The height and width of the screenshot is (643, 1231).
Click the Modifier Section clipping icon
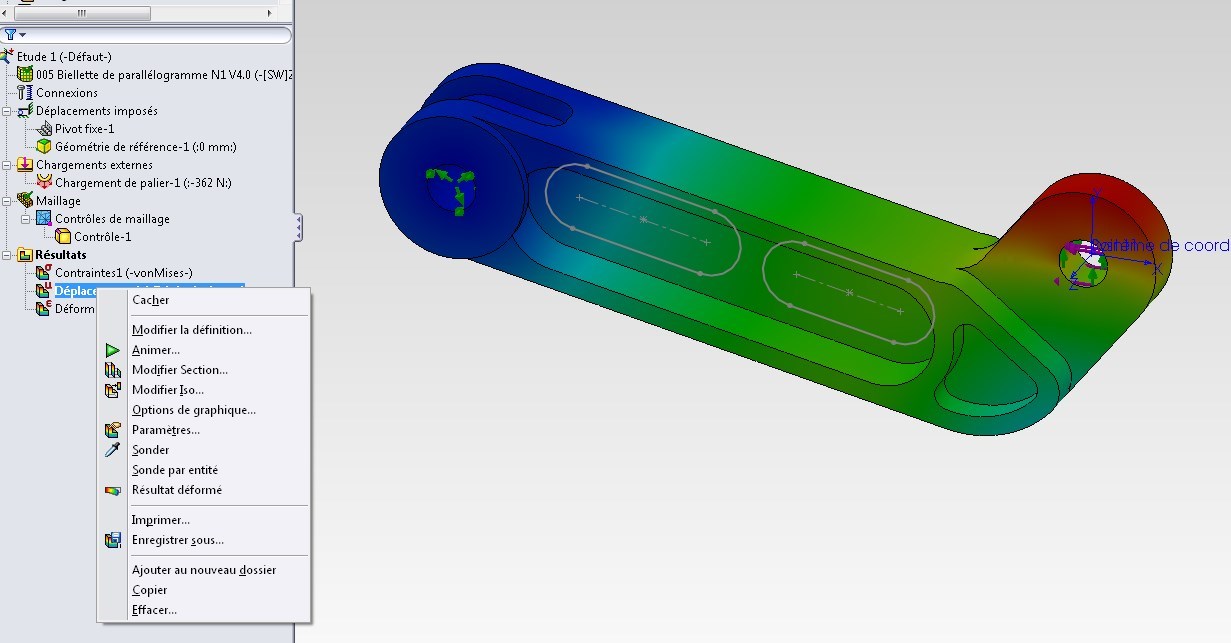pos(113,370)
